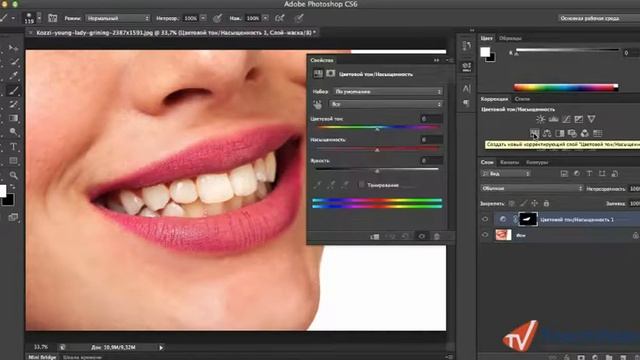The height and width of the screenshot is (360, 640).
Task: Open the tool preset picker arrow
Action: (x=13, y=18)
